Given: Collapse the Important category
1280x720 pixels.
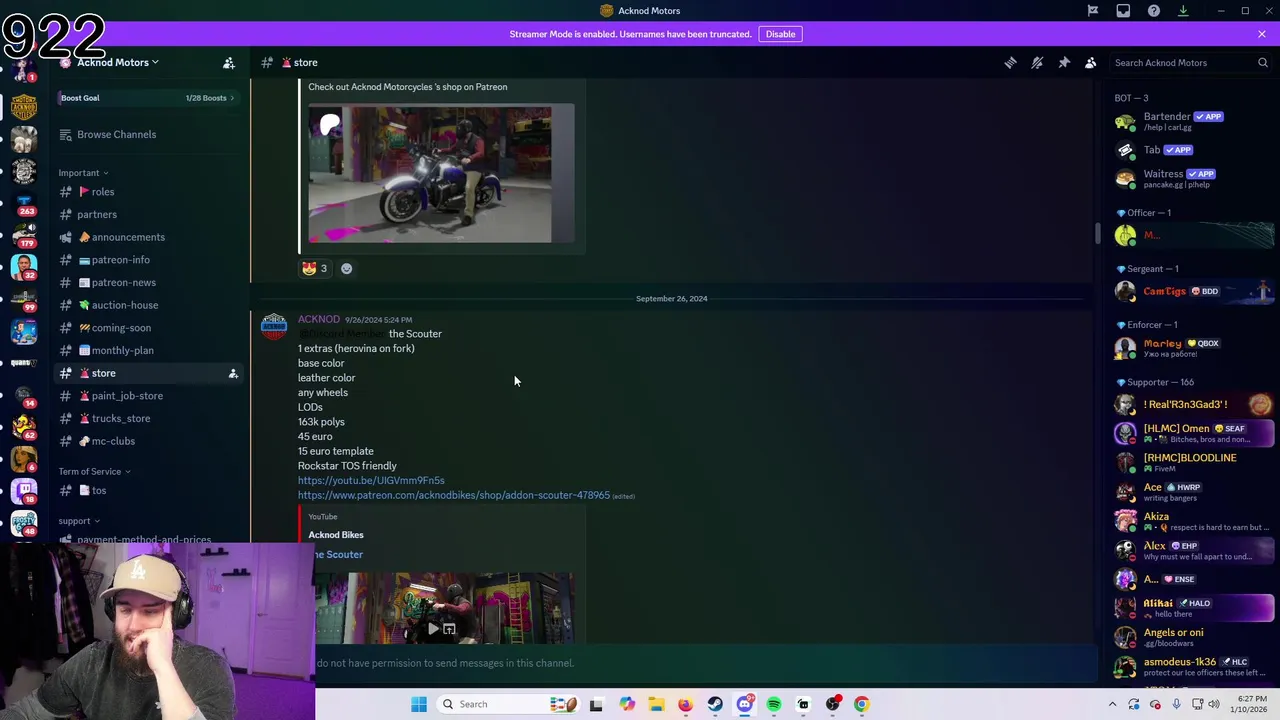Looking at the screenshot, I should (83, 173).
